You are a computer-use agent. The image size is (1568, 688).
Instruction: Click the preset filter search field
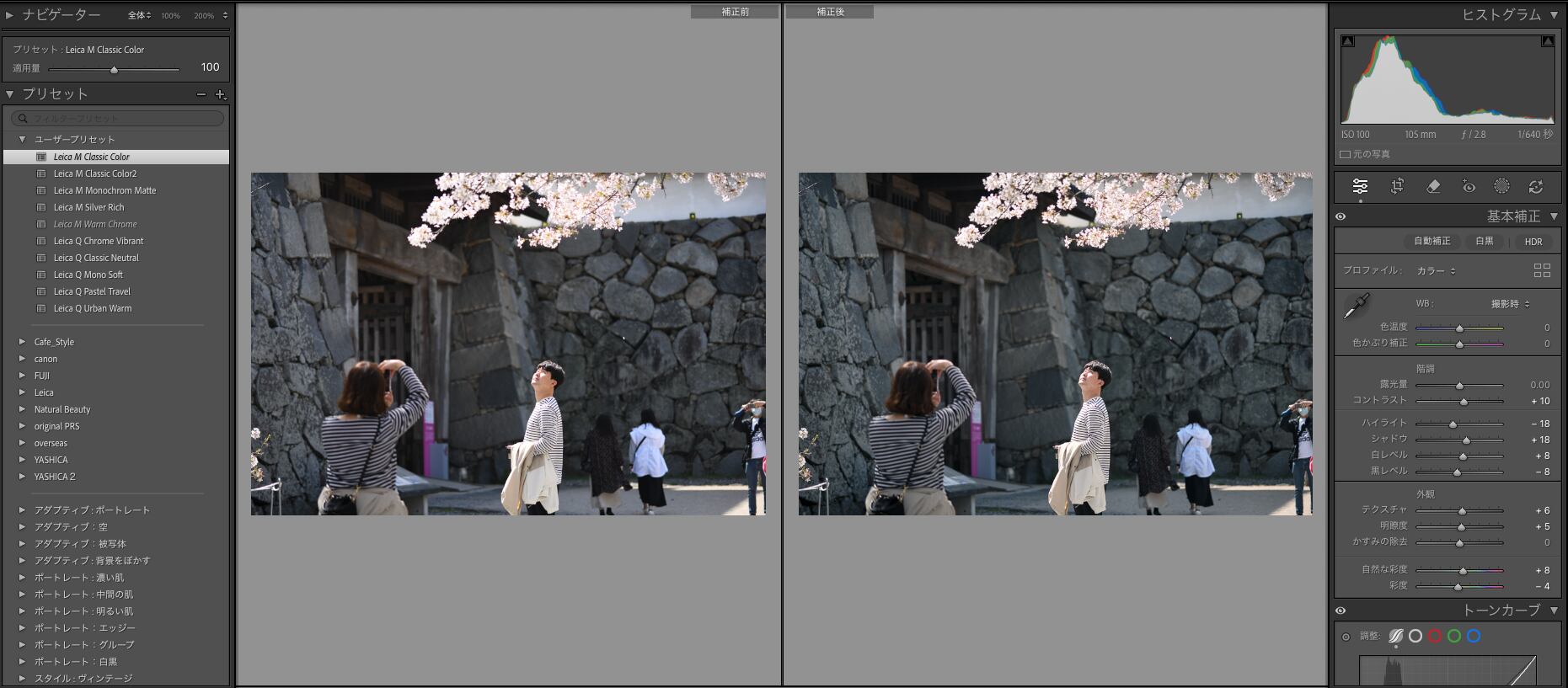click(x=118, y=119)
